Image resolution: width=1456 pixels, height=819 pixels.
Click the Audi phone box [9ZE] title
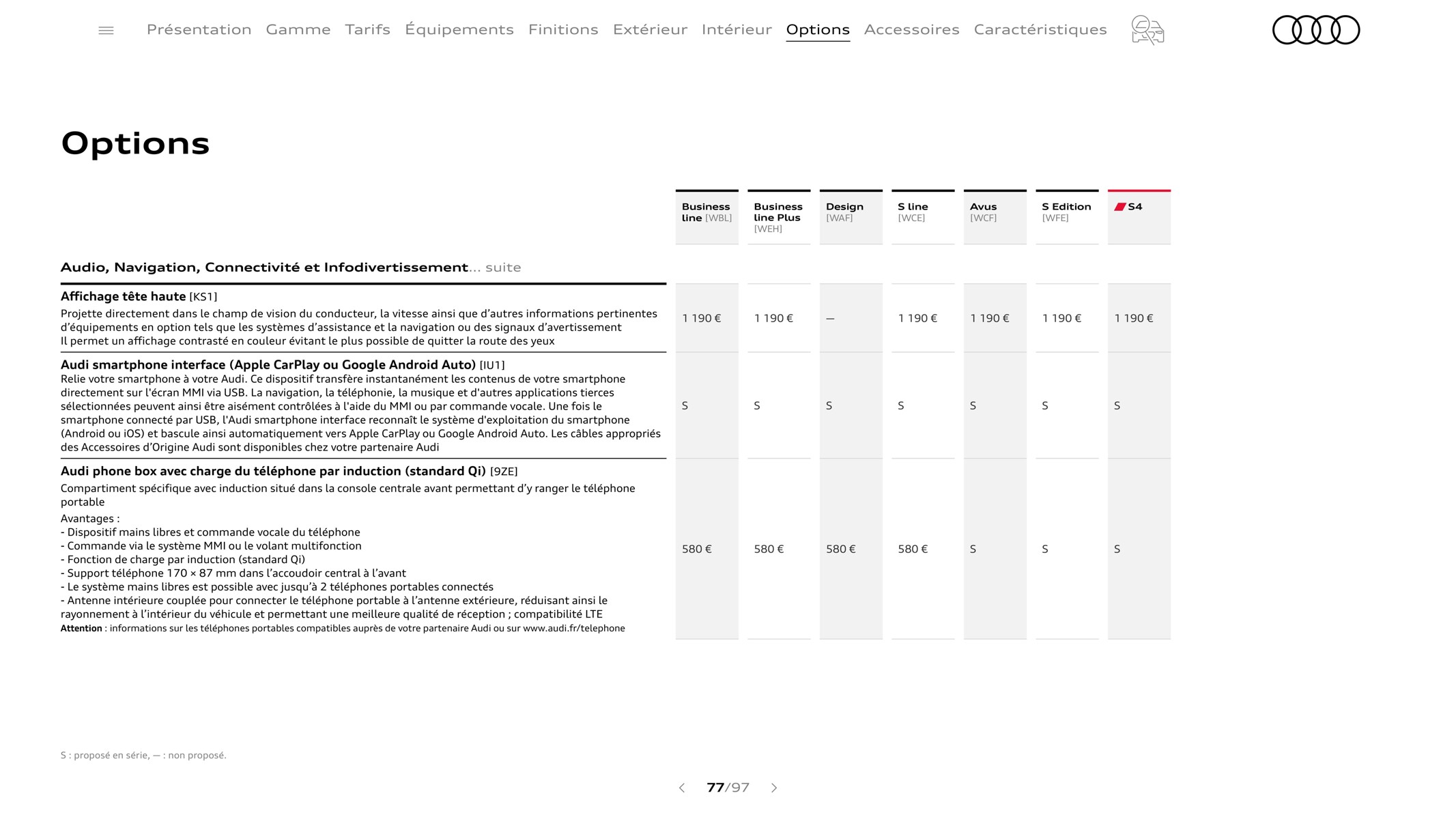(x=289, y=471)
